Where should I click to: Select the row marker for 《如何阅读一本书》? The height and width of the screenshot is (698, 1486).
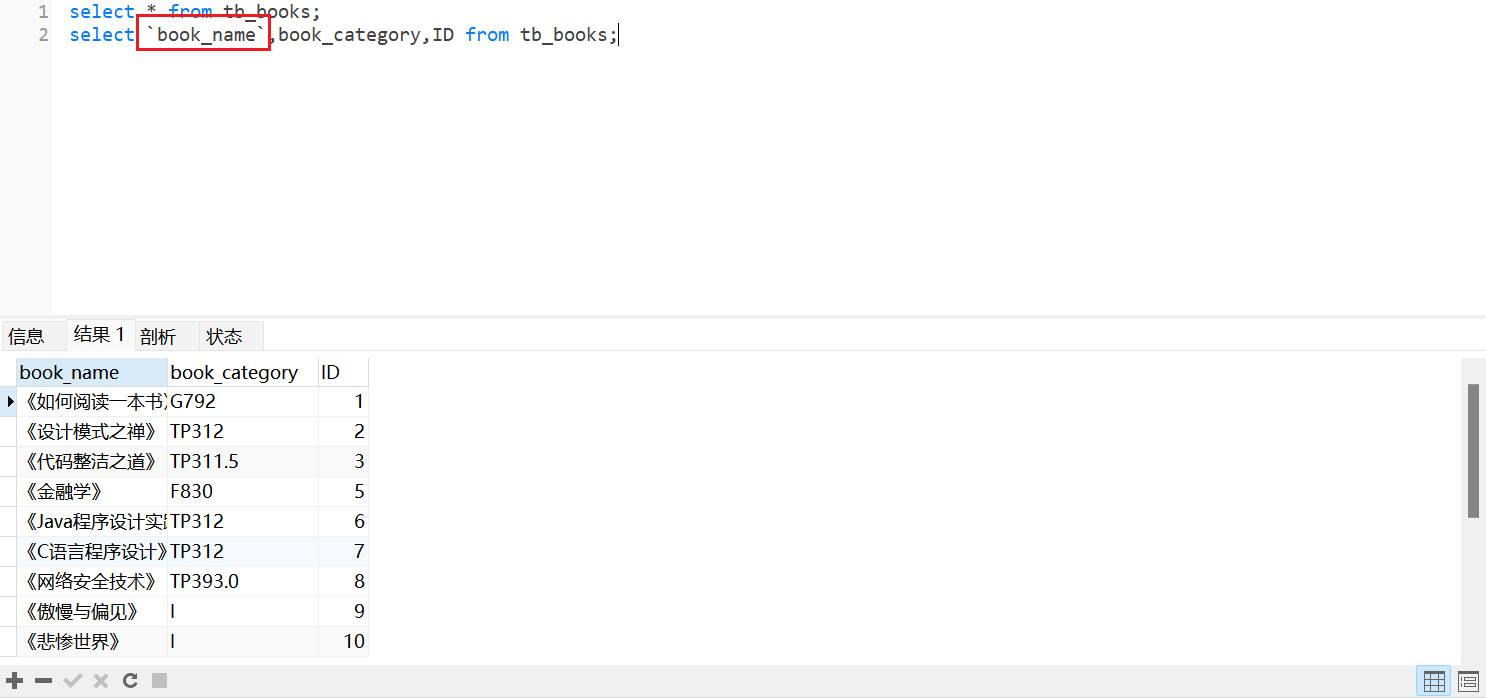(10, 402)
